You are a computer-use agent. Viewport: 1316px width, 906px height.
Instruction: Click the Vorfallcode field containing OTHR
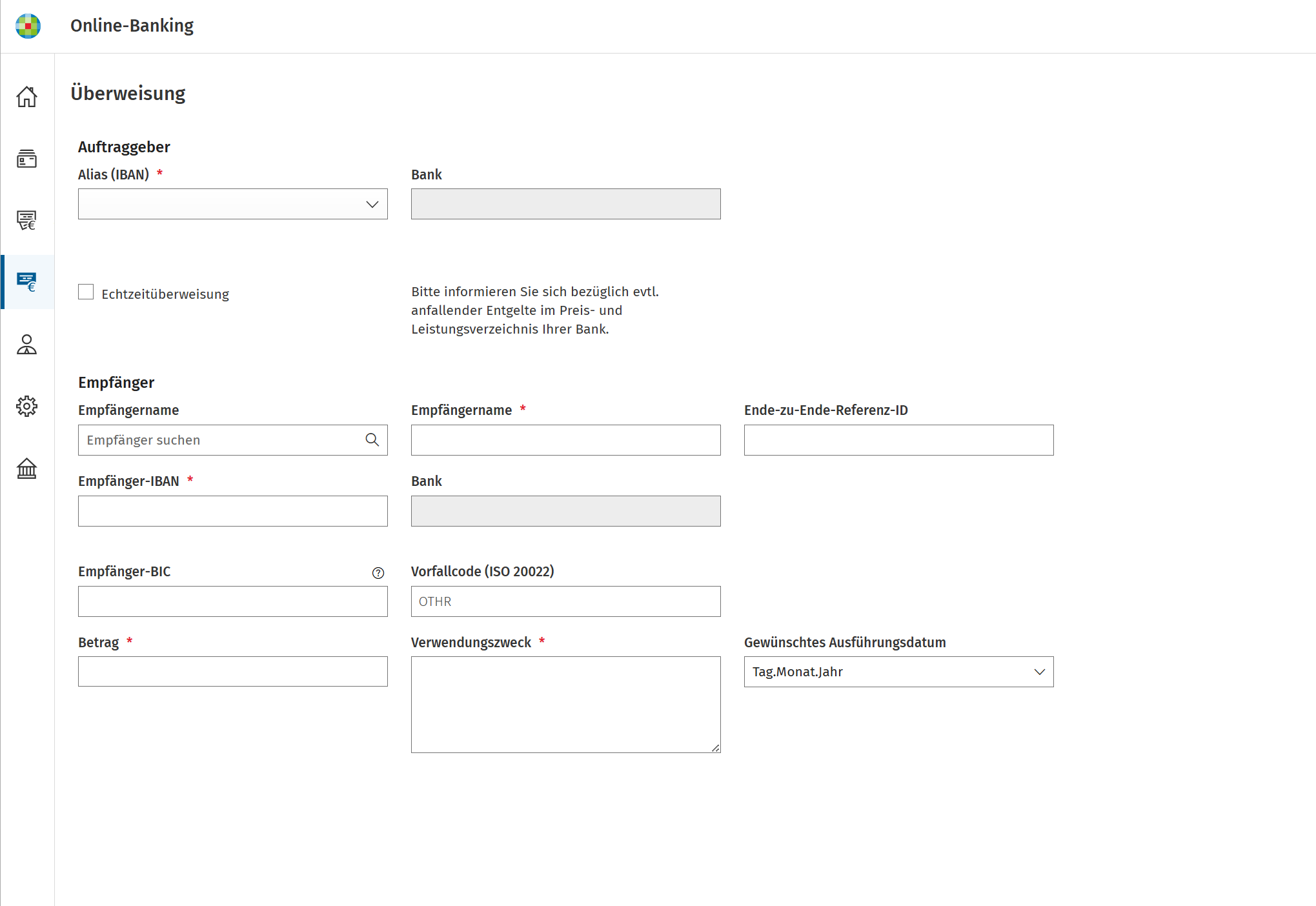click(566, 601)
